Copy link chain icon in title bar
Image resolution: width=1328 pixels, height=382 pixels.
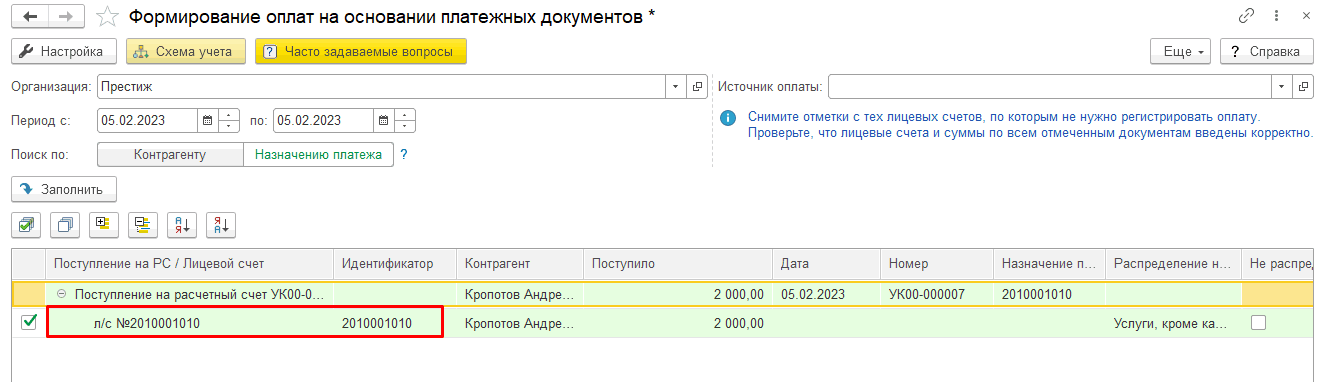1246,17
